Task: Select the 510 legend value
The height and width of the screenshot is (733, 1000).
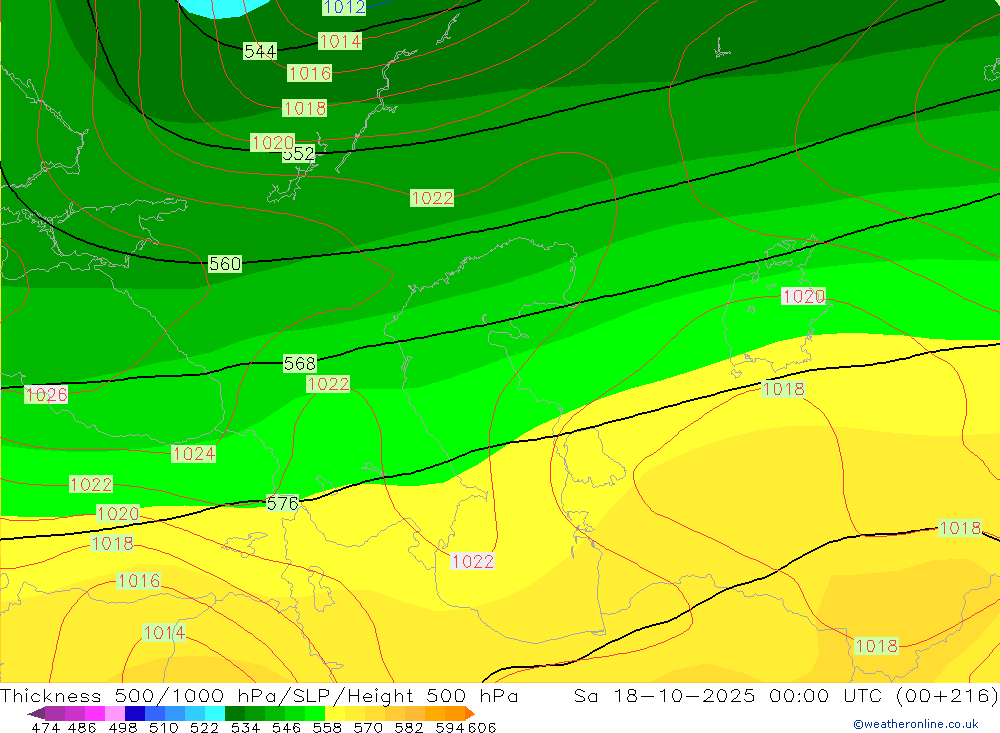Action: (163, 727)
